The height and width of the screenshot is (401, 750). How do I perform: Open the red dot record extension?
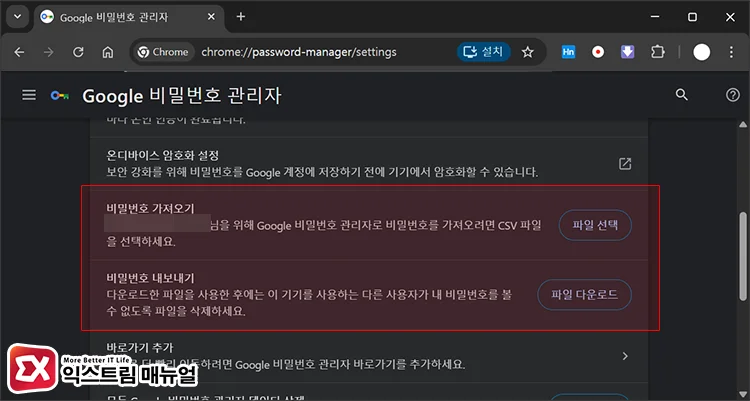[598, 52]
